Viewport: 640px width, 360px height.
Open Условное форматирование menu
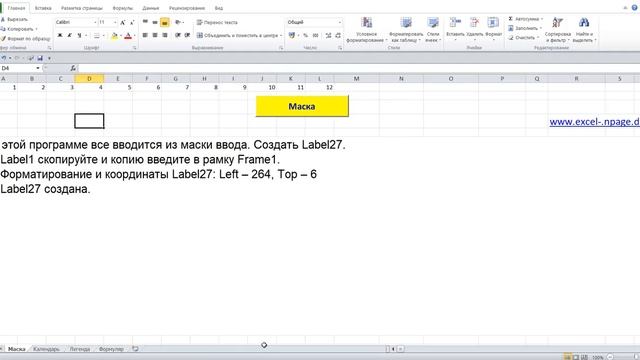tap(366, 29)
